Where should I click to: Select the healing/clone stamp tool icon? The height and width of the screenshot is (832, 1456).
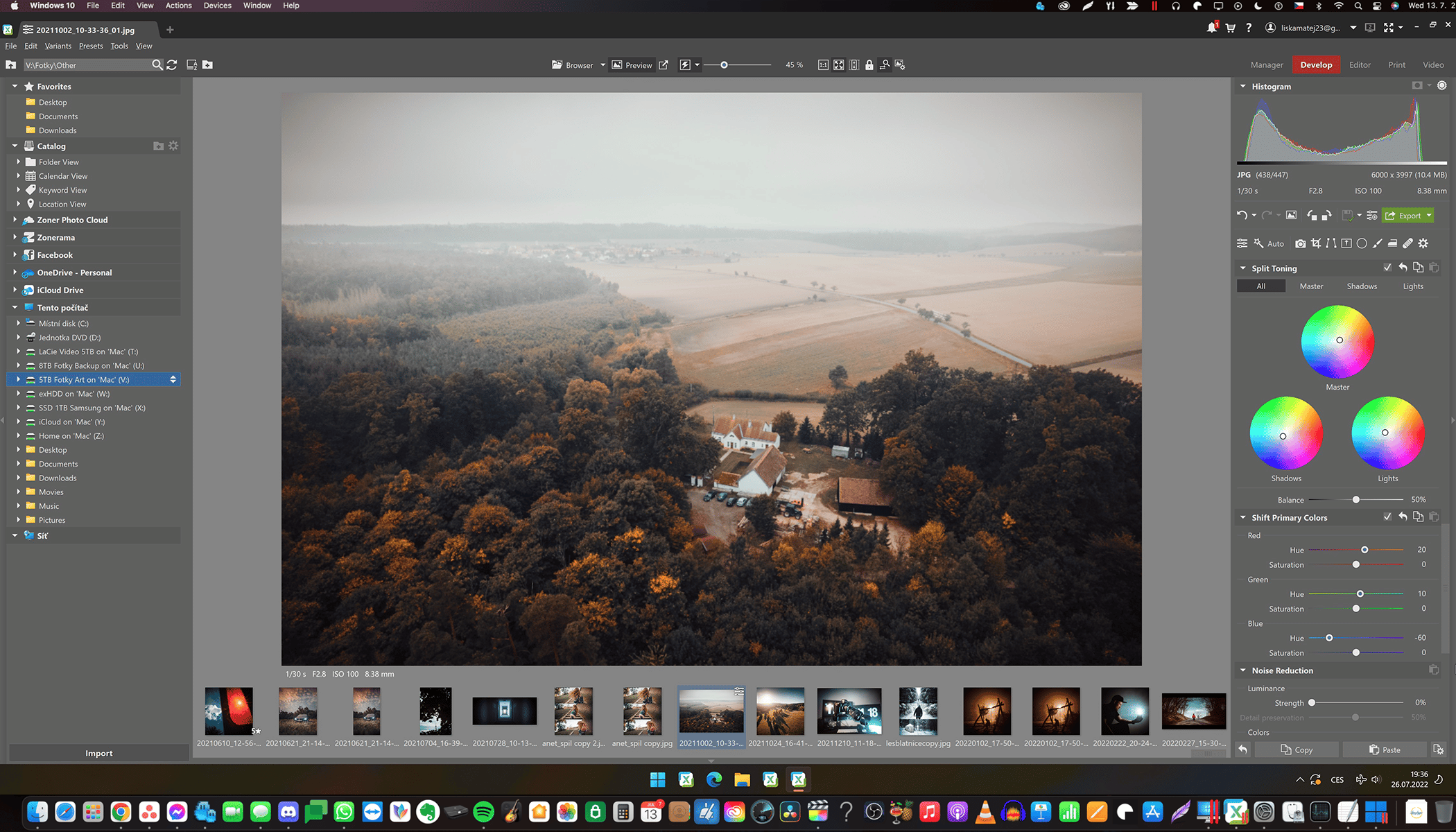(x=1409, y=244)
